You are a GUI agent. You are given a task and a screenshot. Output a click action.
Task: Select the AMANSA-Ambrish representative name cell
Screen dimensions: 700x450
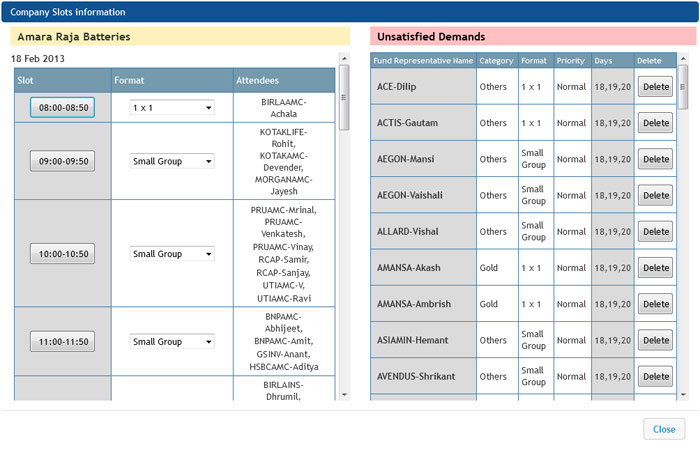tap(423, 304)
